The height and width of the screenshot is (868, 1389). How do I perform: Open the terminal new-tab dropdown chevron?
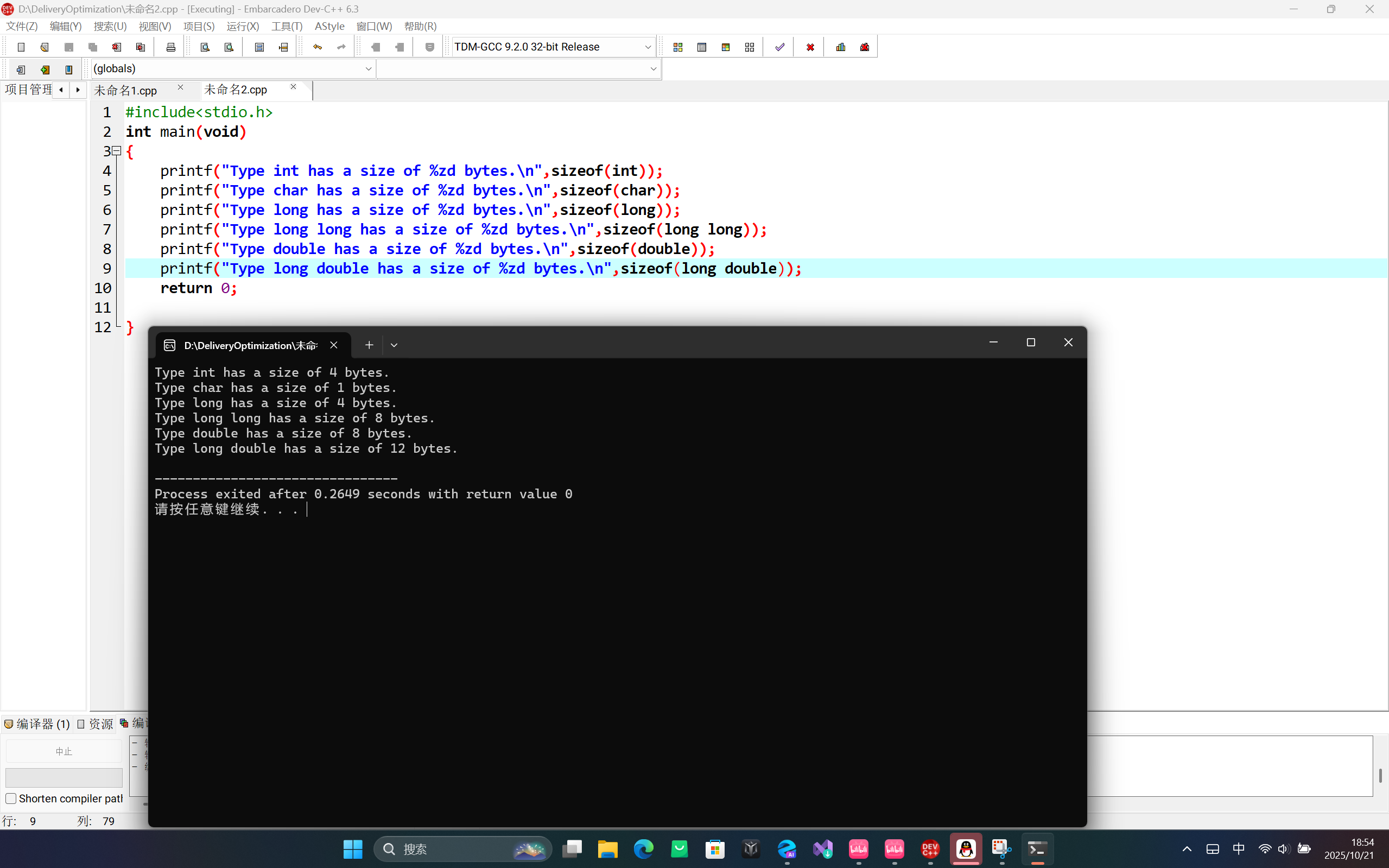click(394, 345)
